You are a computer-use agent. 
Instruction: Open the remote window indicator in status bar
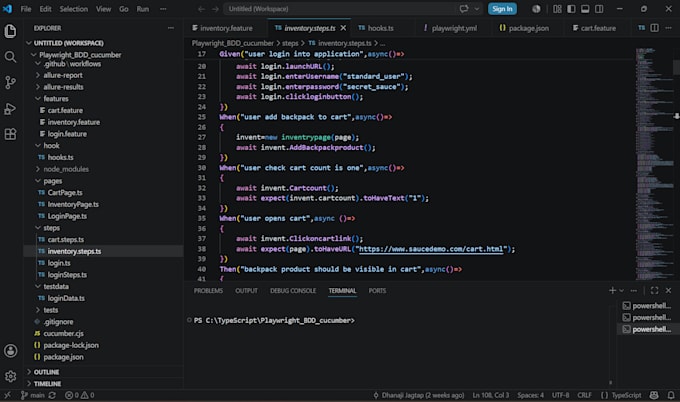click(7, 395)
